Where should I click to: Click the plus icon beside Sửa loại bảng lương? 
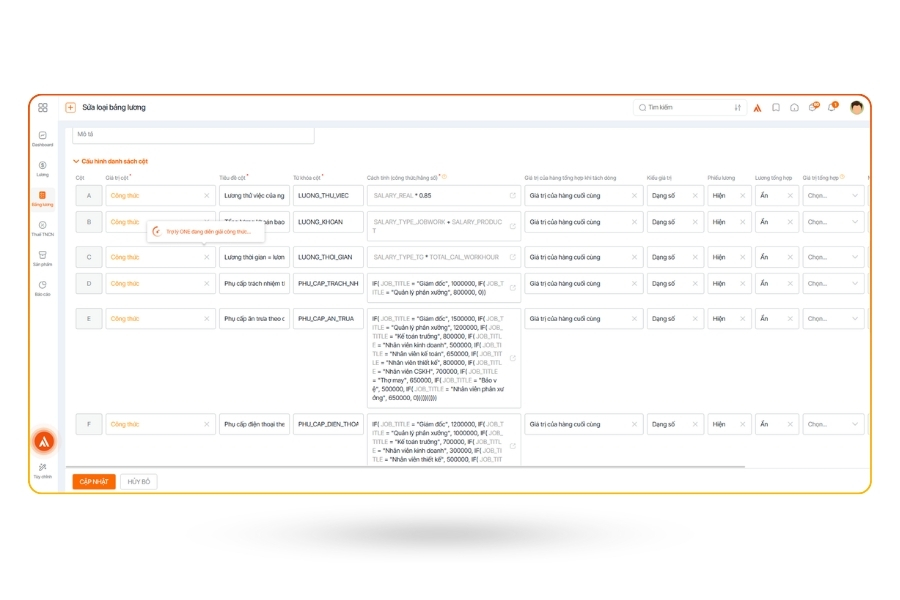pos(71,107)
